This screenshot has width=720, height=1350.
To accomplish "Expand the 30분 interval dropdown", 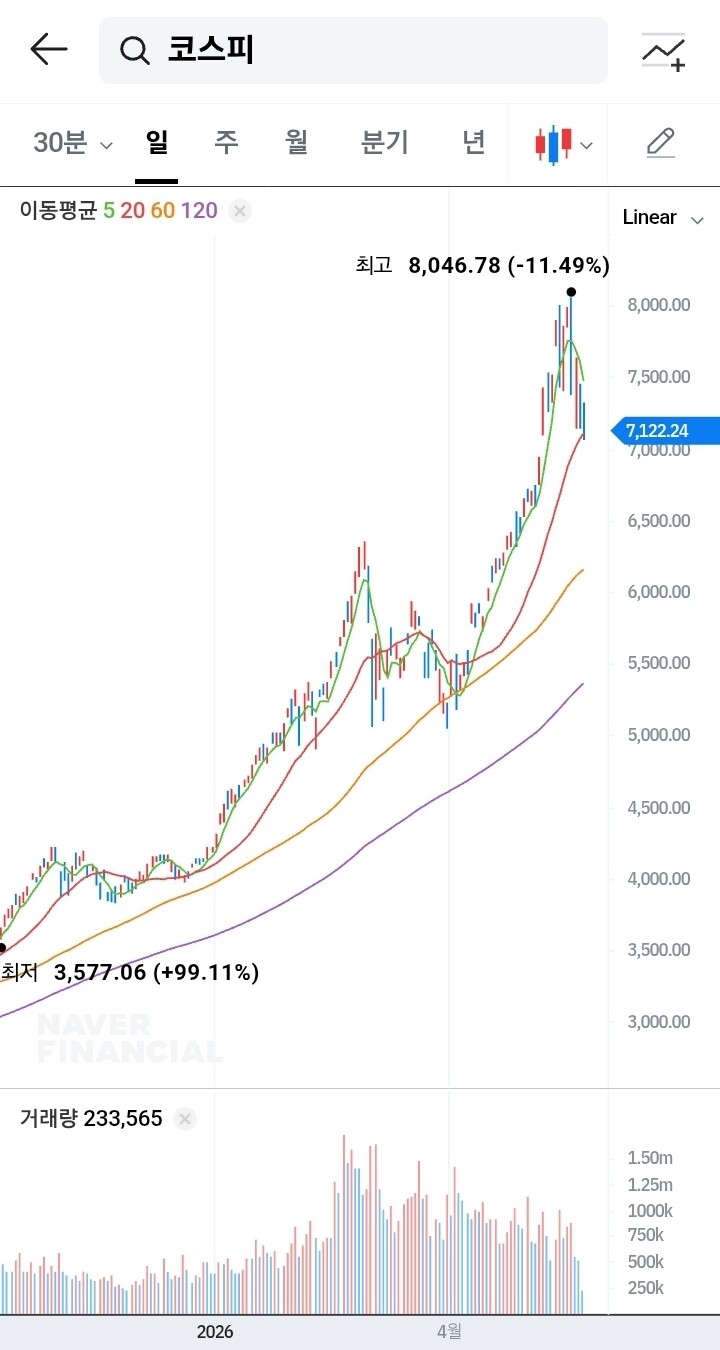I will [x=73, y=143].
